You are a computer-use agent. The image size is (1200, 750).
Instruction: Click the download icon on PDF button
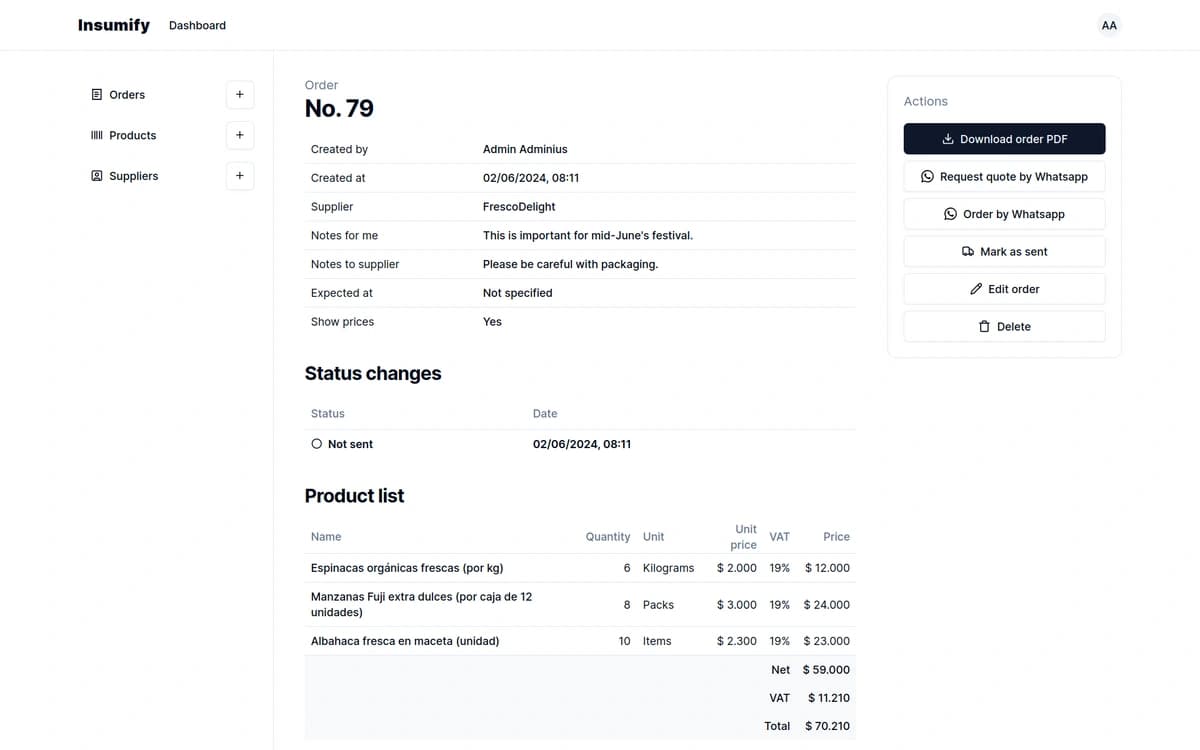pyautogui.click(x=948, y=139)
